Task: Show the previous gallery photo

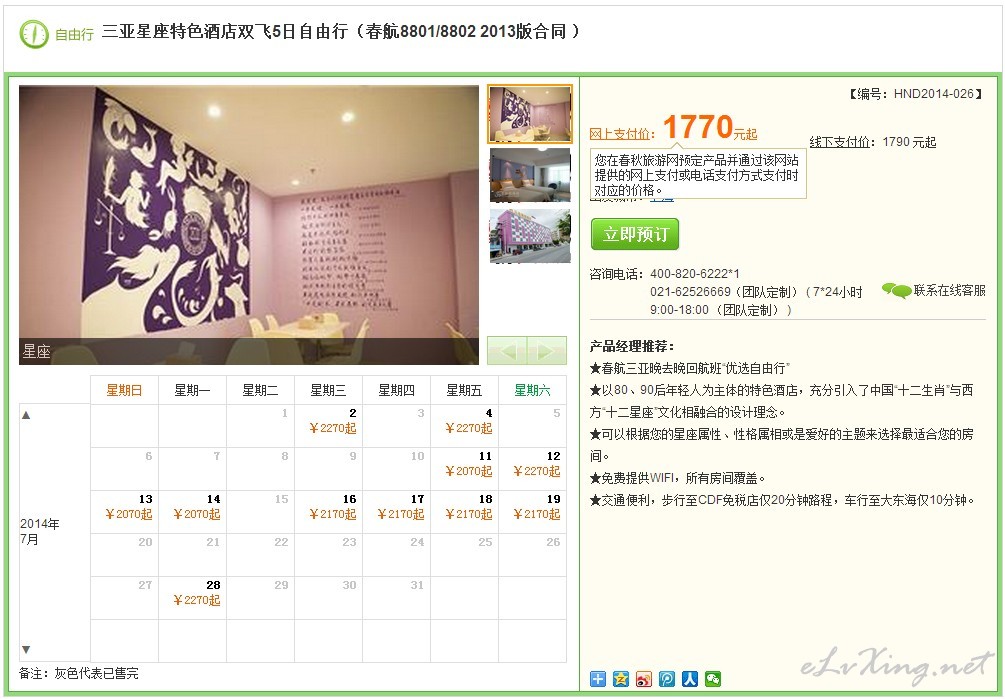Action: [x=507, y=350]
